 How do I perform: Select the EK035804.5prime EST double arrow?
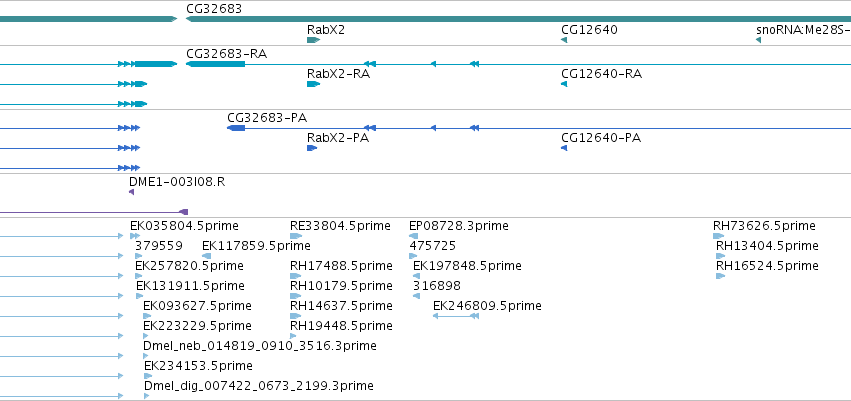135,236
